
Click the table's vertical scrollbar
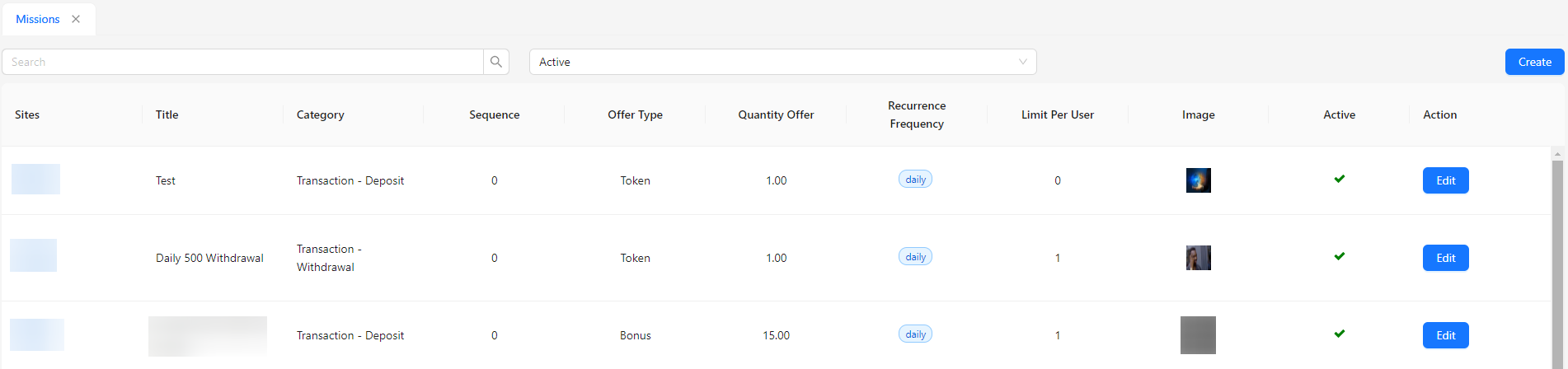(1556, 247)
